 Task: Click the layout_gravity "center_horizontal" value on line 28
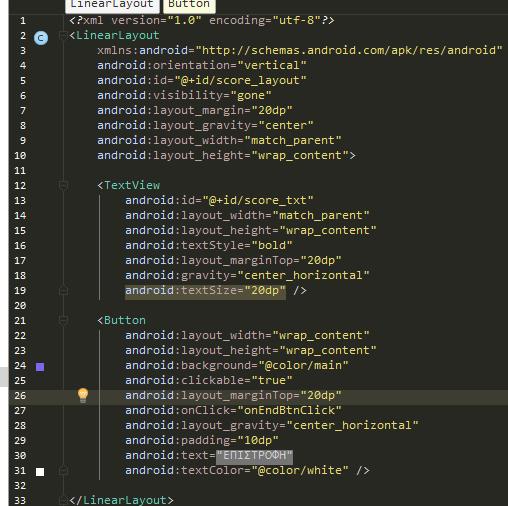(352, 425)
